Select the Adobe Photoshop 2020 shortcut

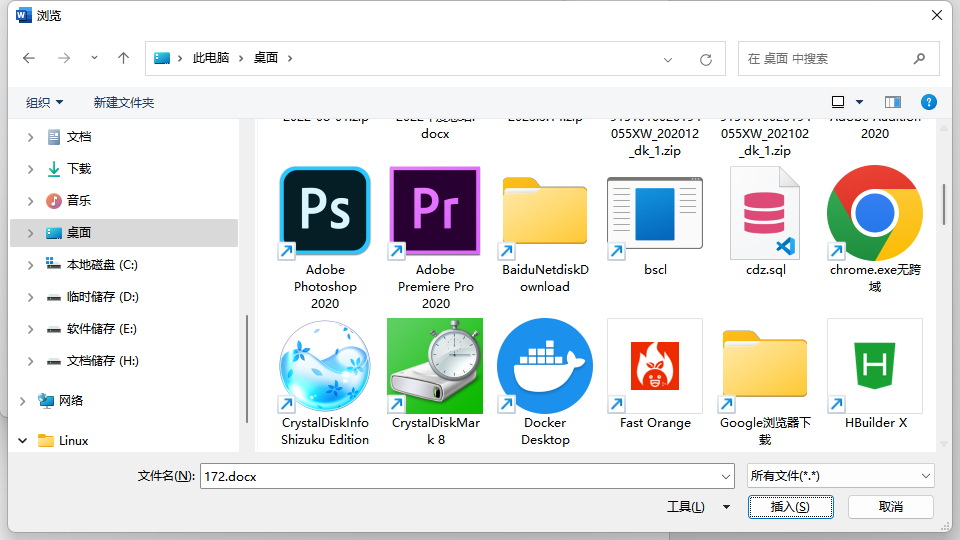pos(325,239)
